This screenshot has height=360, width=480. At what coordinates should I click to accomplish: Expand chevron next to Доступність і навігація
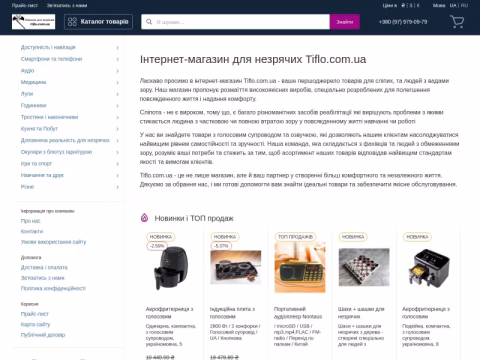click(x=117, y=48)
